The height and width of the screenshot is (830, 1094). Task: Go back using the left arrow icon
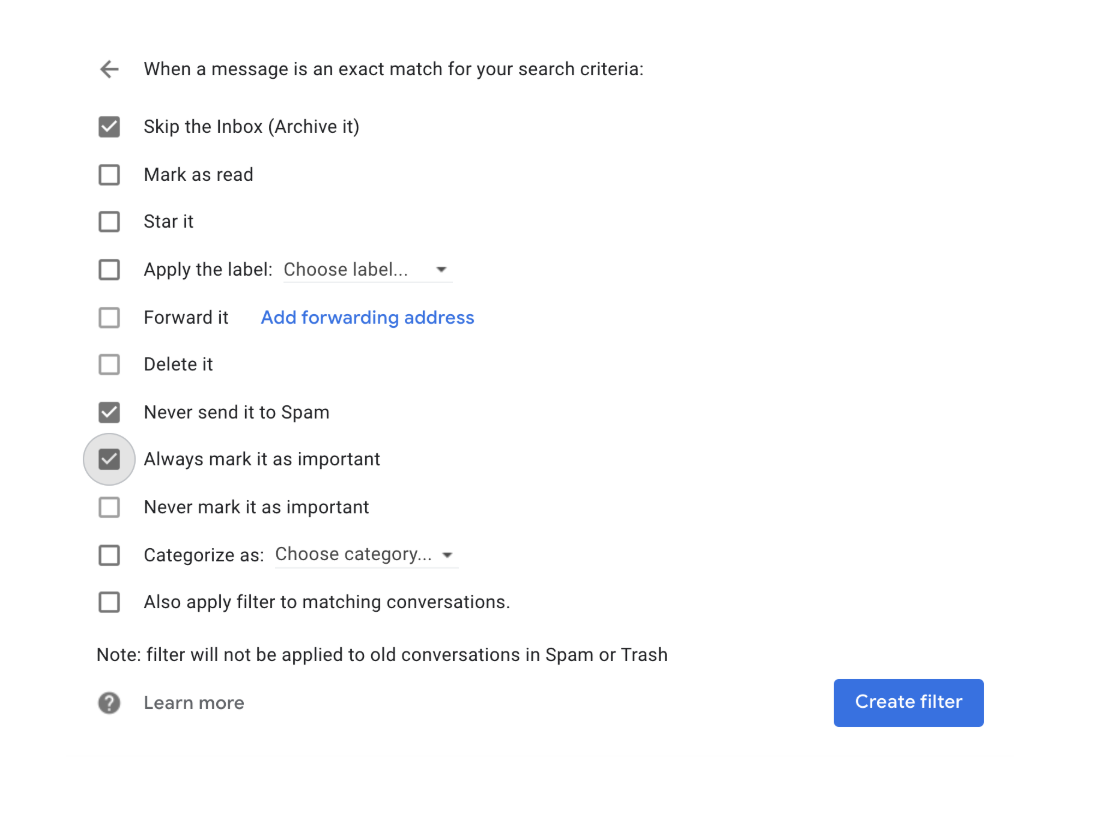(109, 69)
